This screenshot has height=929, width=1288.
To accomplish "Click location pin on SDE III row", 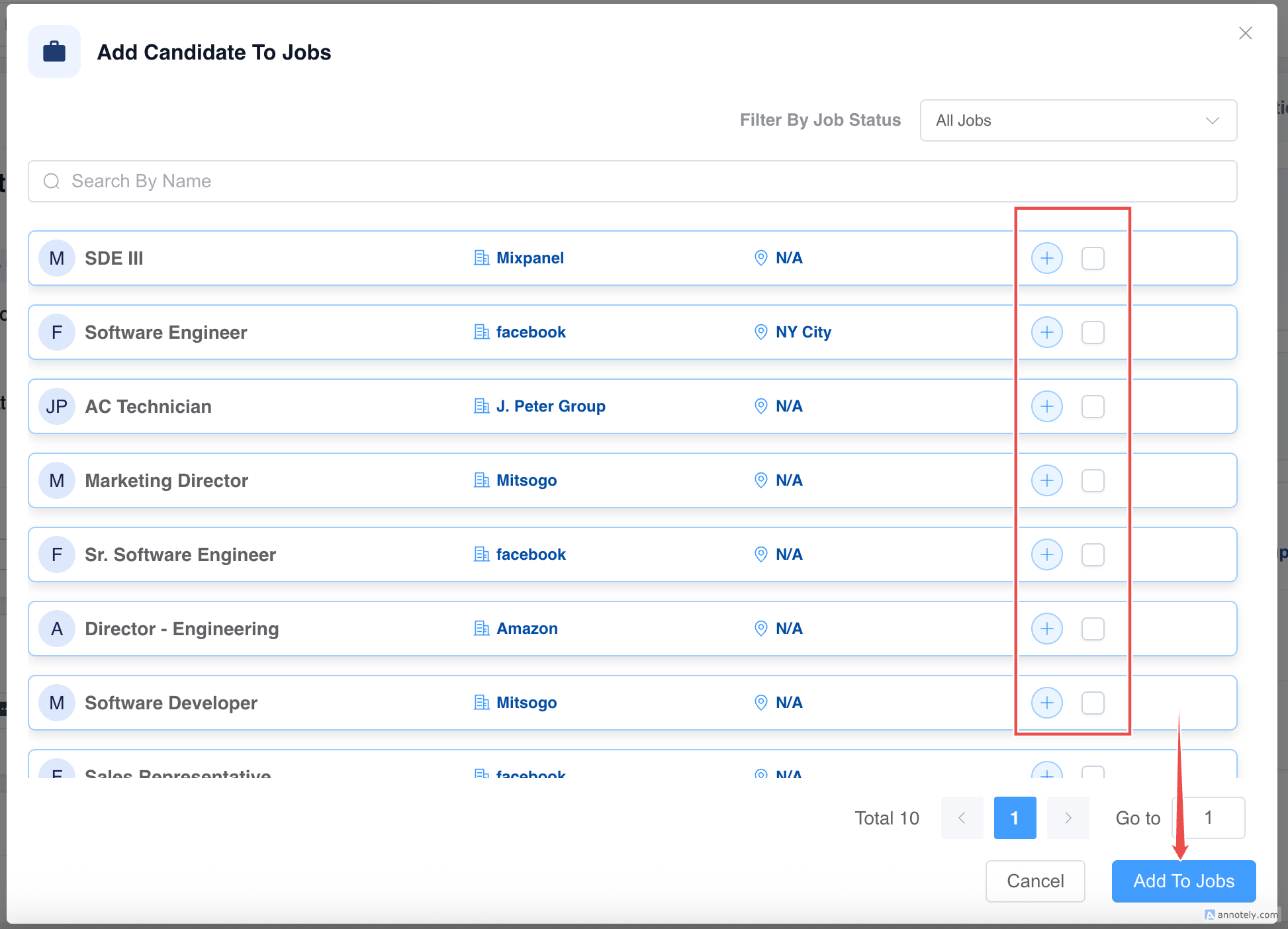I will click(761, 258).
